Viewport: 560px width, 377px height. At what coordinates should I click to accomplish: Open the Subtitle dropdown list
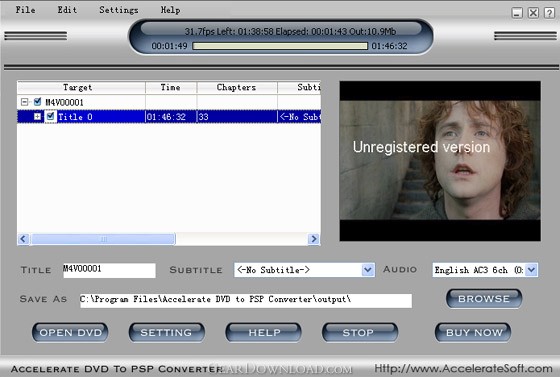click(x=368, y=270)
